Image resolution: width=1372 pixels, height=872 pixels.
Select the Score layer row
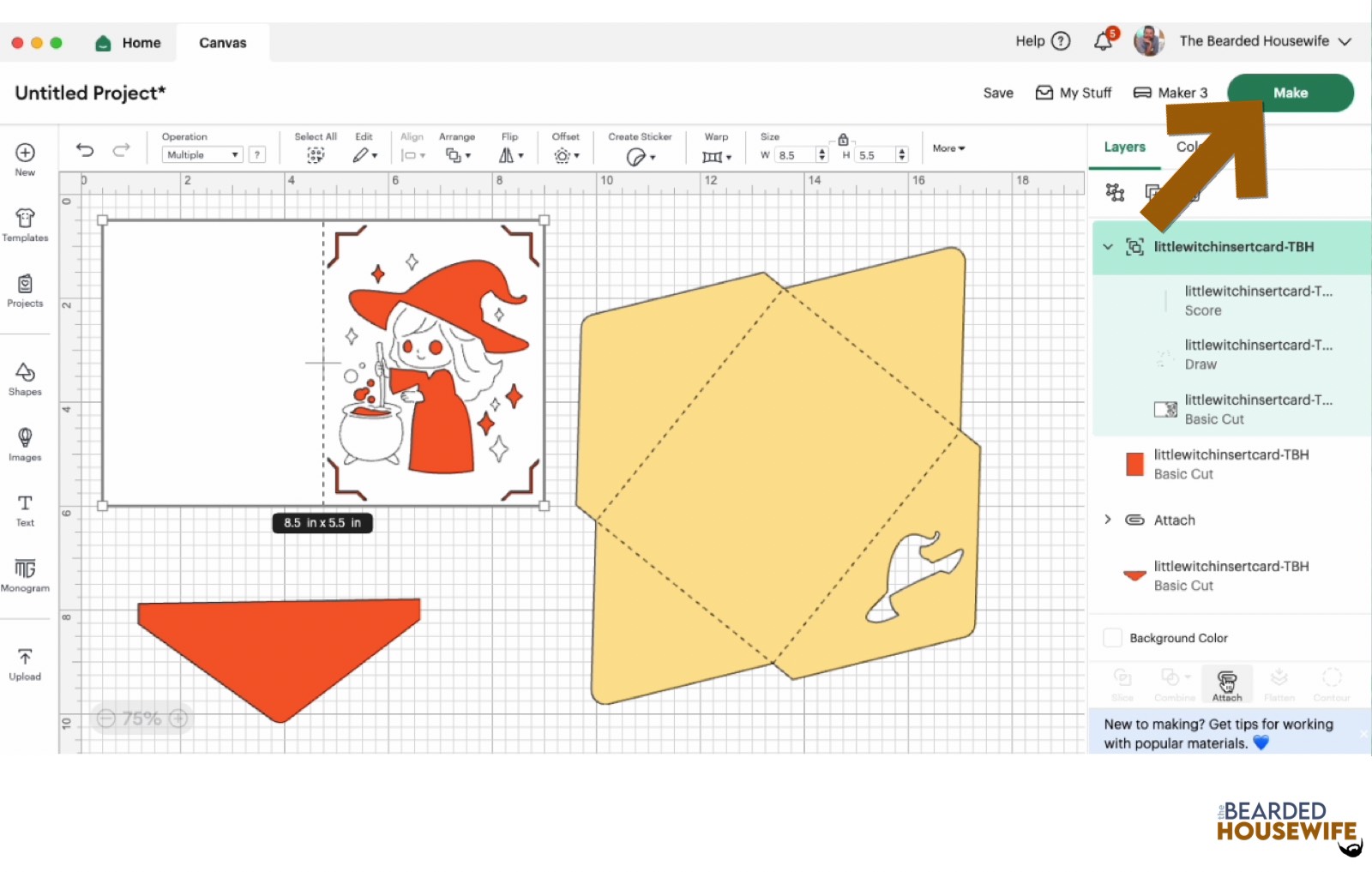tap(1231, 301)
